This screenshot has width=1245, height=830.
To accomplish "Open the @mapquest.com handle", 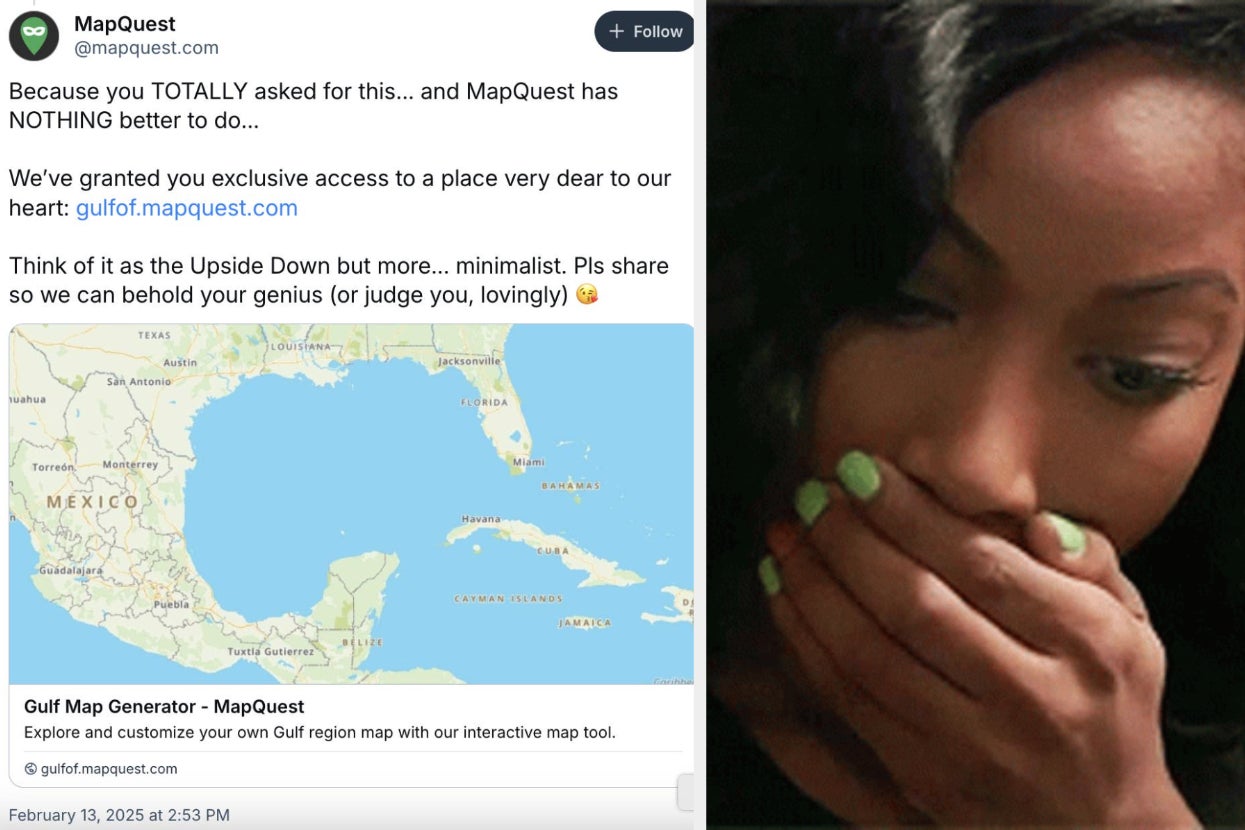I will 146,48.
